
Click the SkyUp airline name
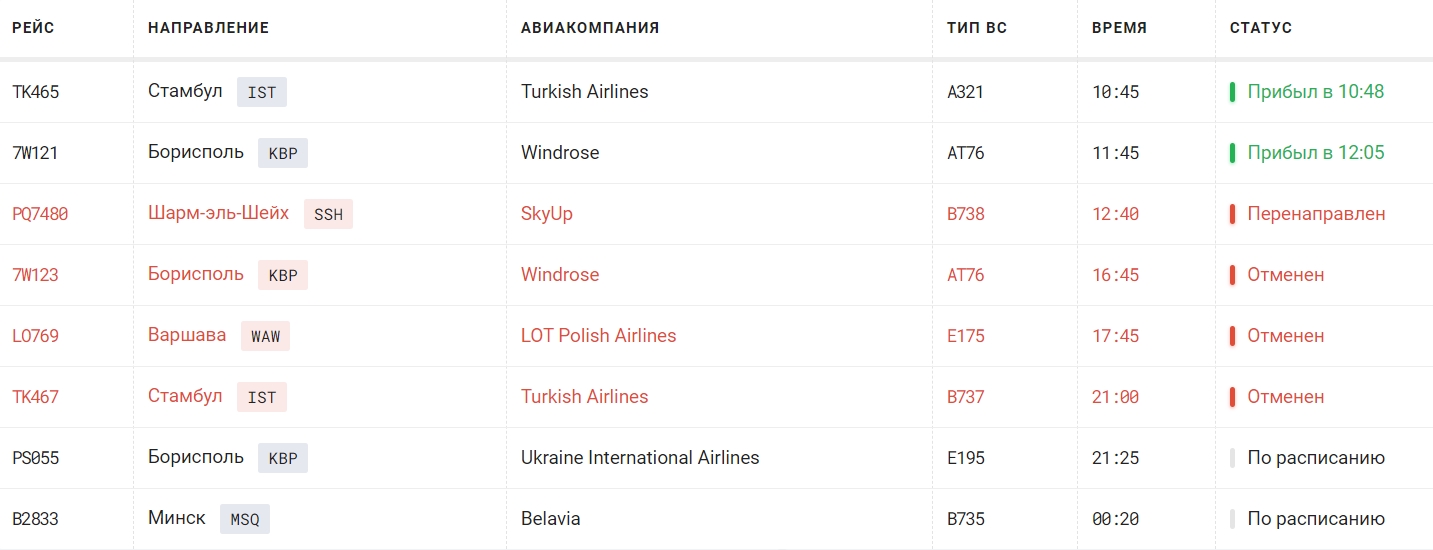coord(547,214)
